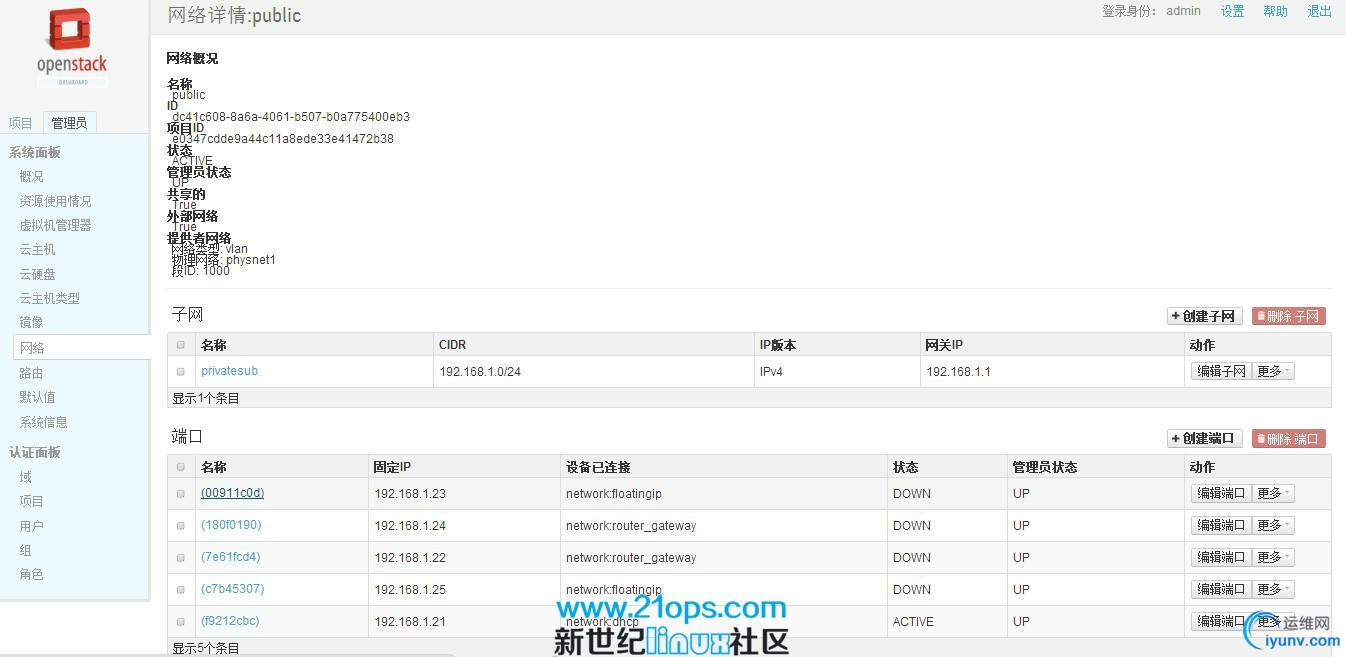Open the privatesub subnet link
The image size is (1346, 657).
click(229, 371)
